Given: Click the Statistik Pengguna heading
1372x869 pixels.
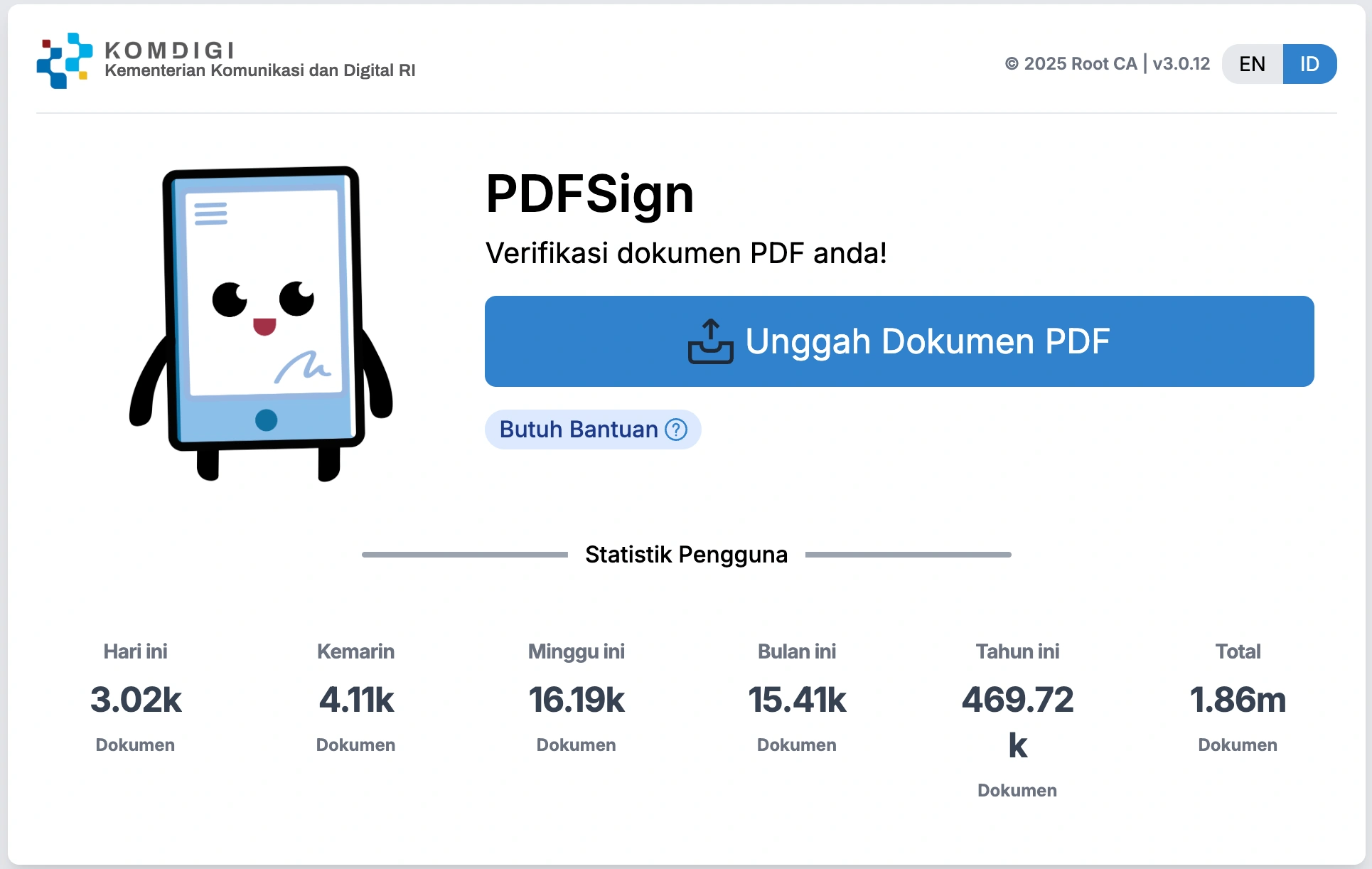Looking at the screenshot, I should pos(686,555).
